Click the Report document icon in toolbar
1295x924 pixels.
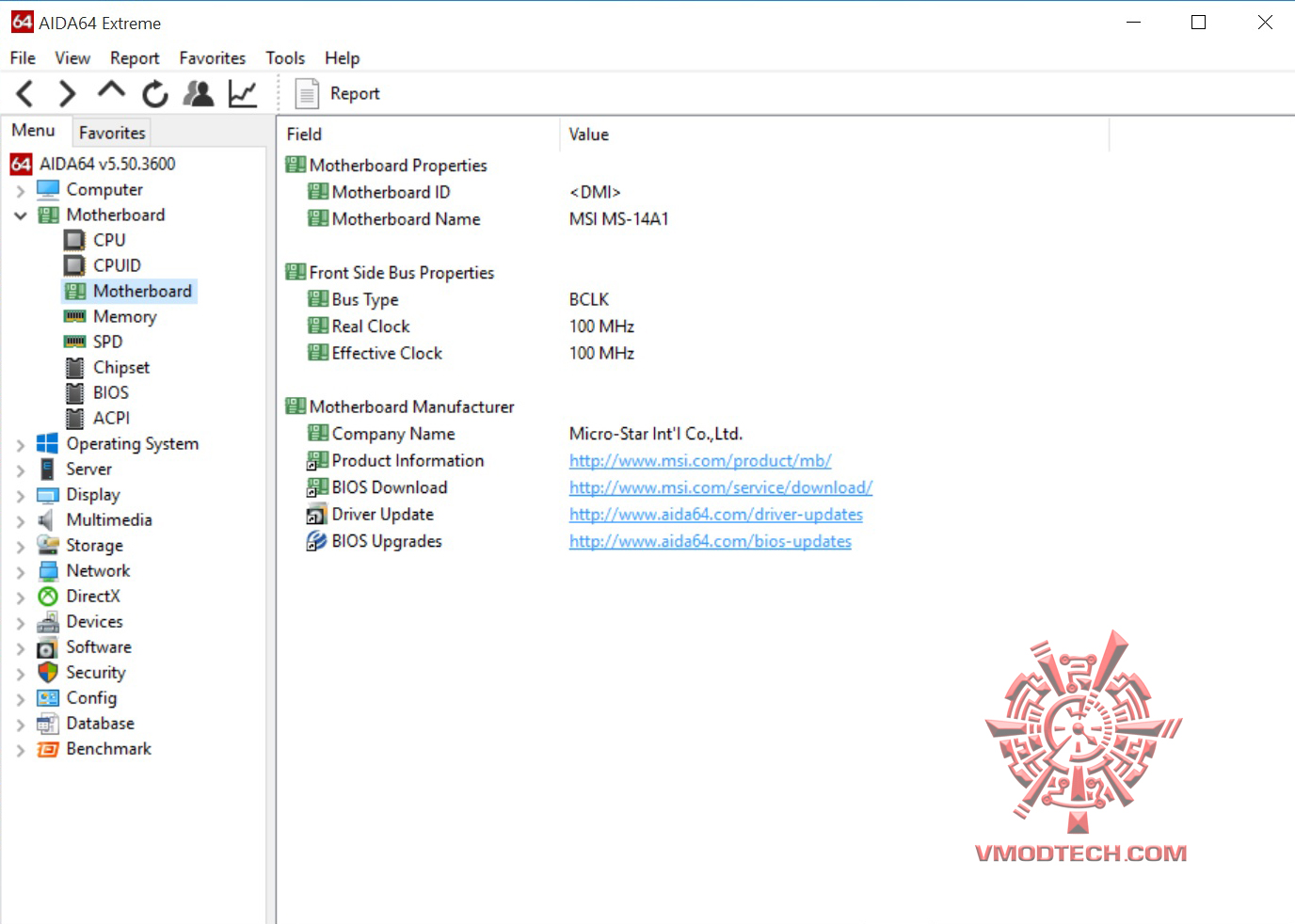coord(307,93)
